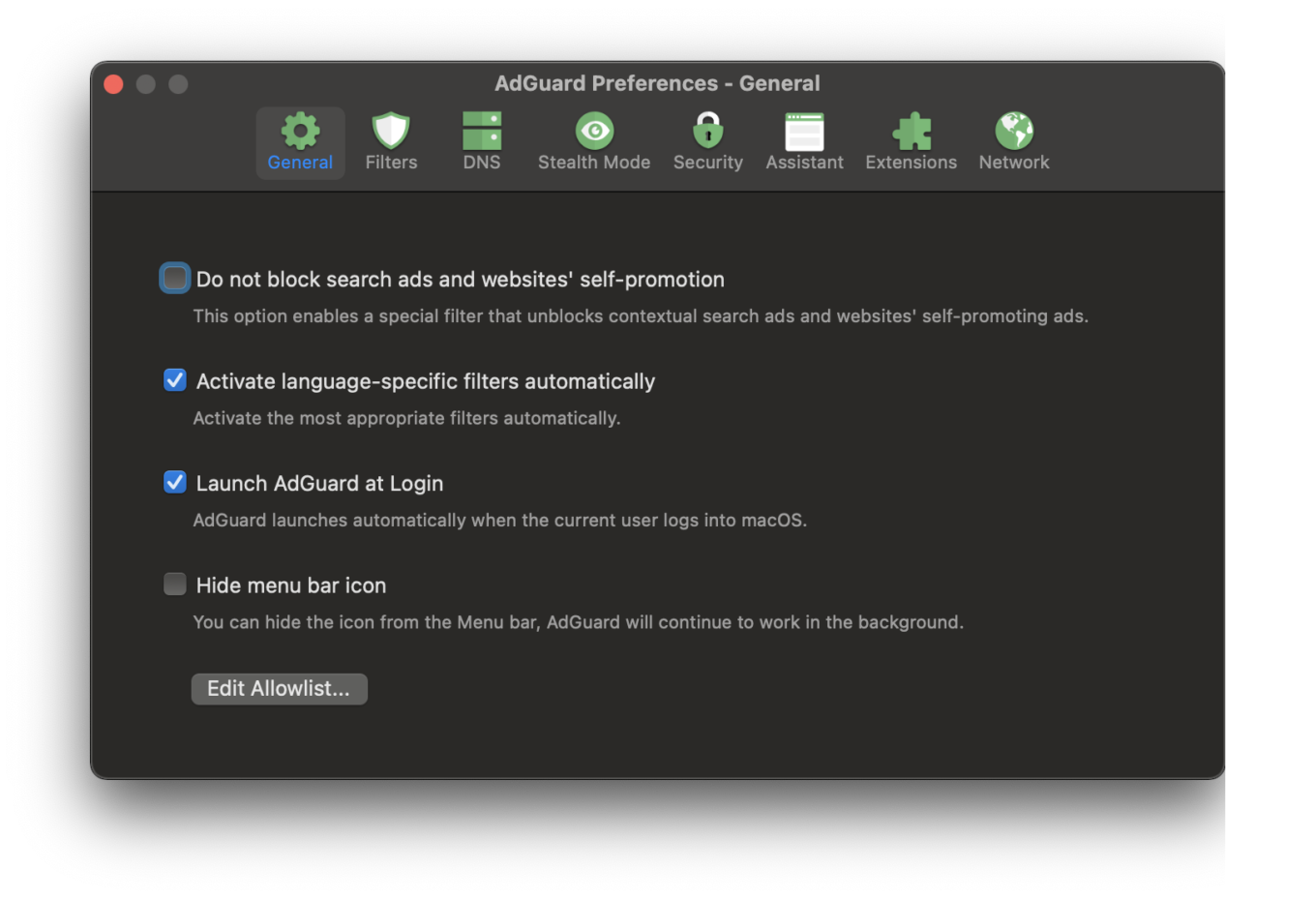
Task: Uncheck 'Activate language-specific filters automatically' checkbox
Action: tap(175, 380)
